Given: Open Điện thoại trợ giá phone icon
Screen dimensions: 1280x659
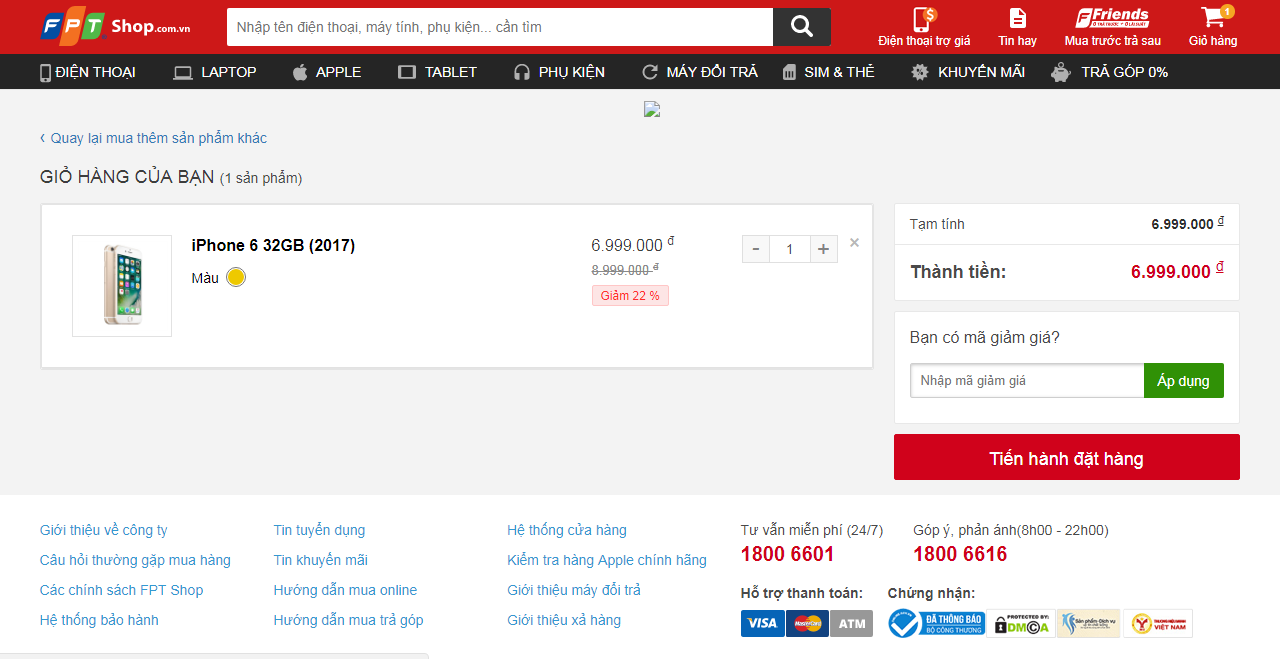Looking at the screenshot, I should [924, 18].
